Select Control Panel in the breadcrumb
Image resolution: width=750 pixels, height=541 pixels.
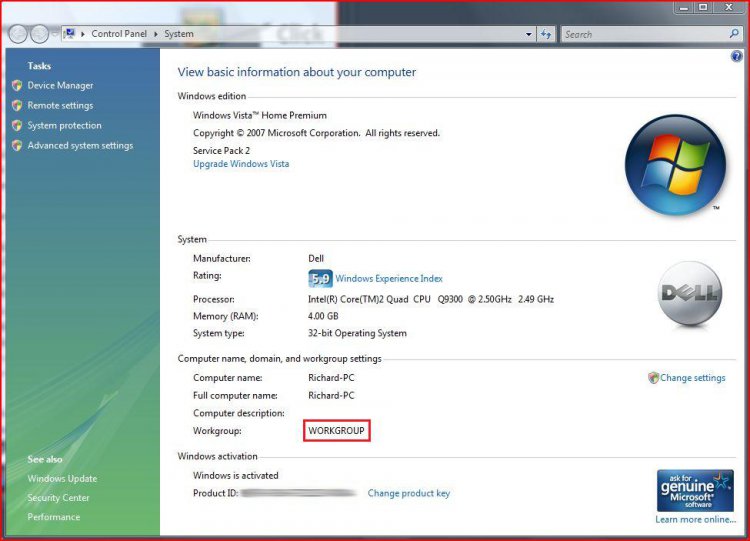pos(119,33)
